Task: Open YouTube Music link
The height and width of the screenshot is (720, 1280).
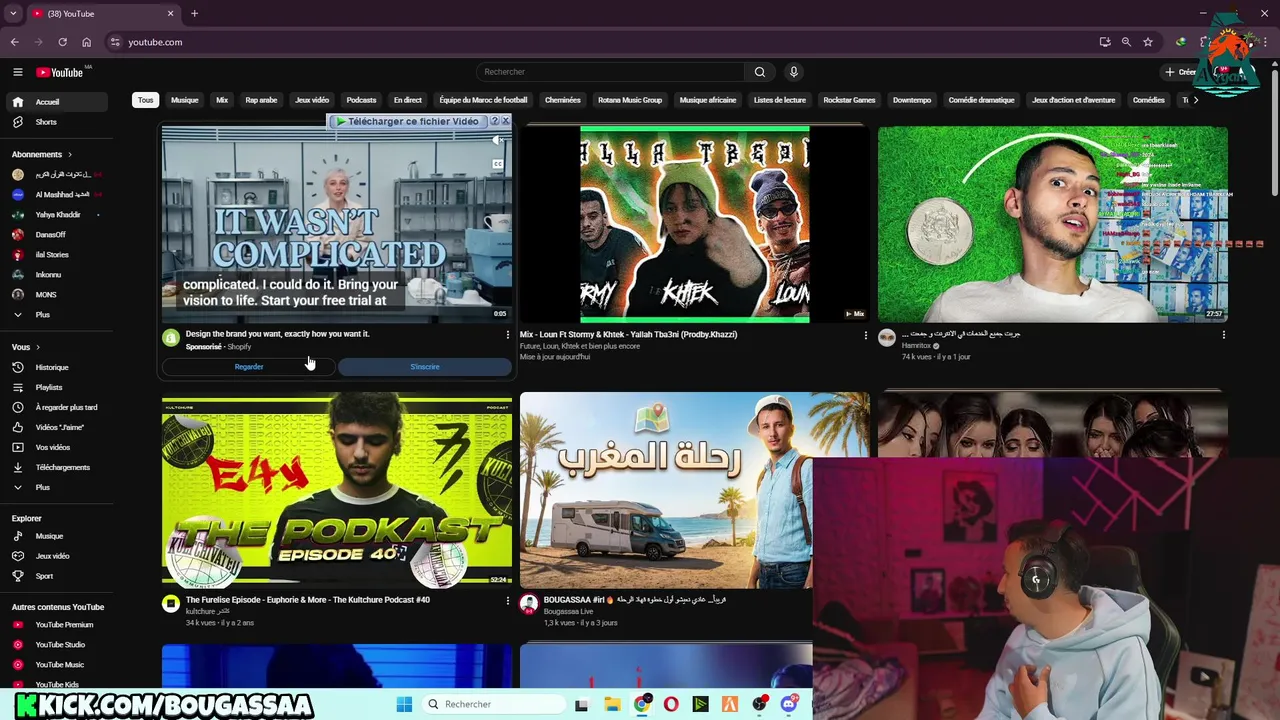Action: click(56, 665)
